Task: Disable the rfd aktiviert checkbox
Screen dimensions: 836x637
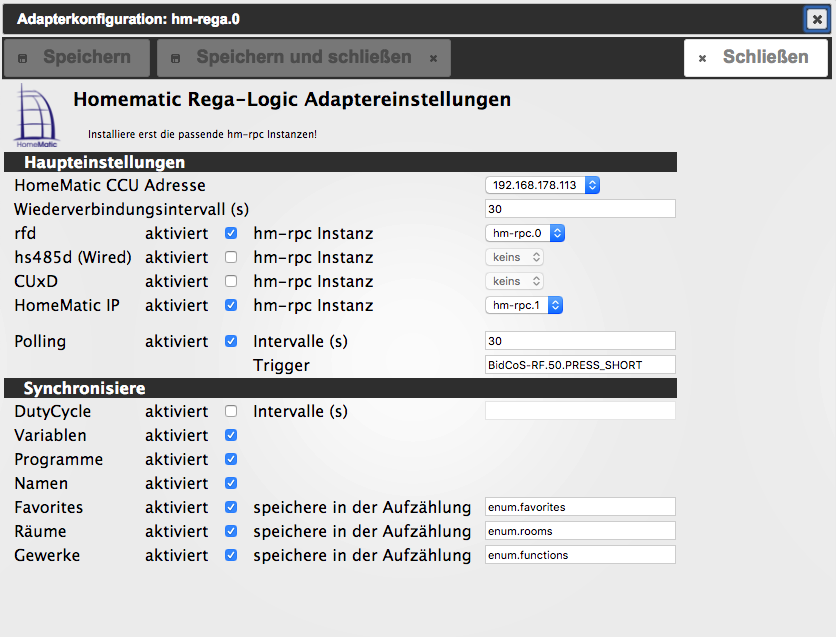Action: (x=231, y=234)
